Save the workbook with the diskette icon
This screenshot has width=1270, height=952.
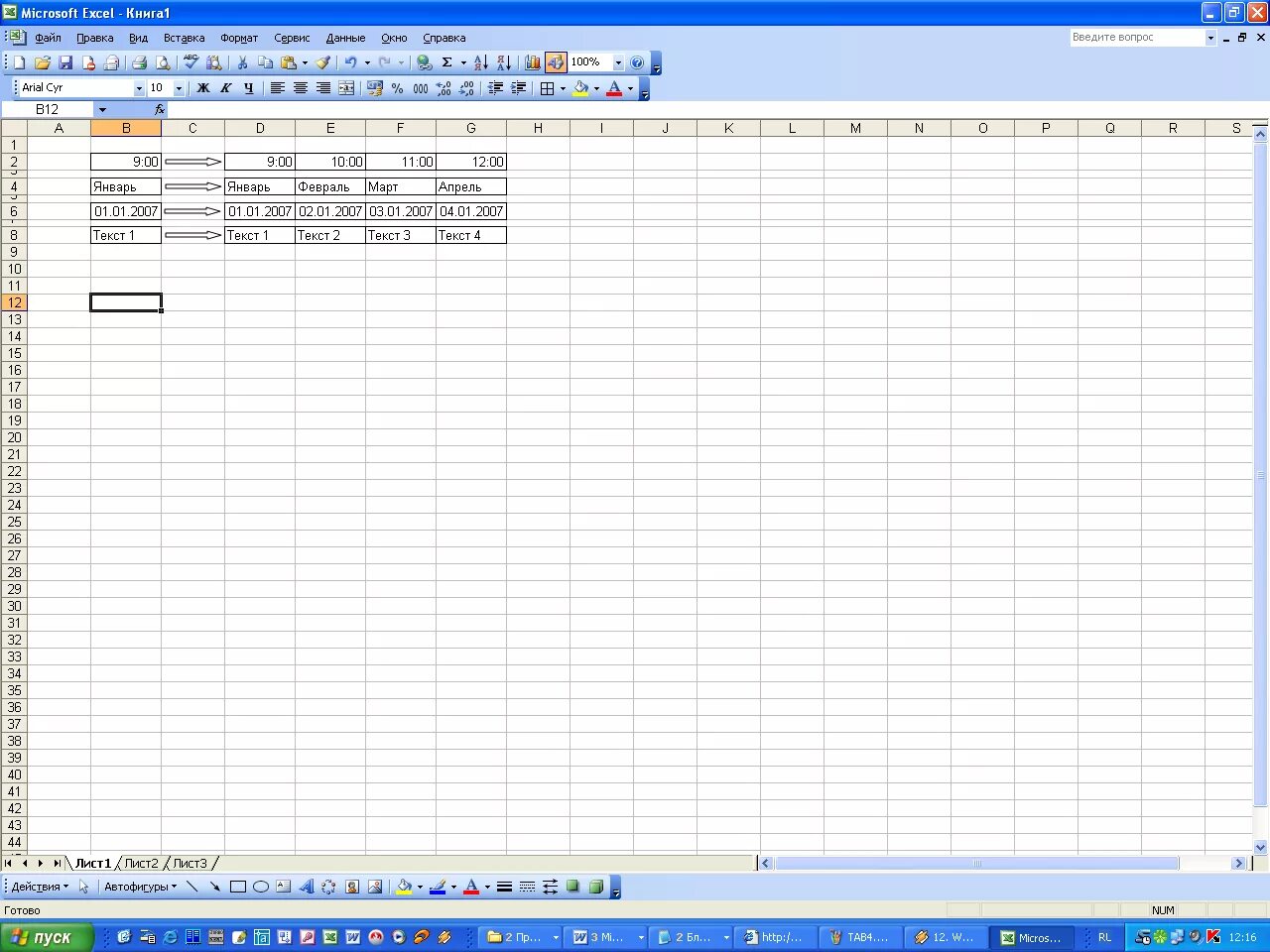click(65, 62)
